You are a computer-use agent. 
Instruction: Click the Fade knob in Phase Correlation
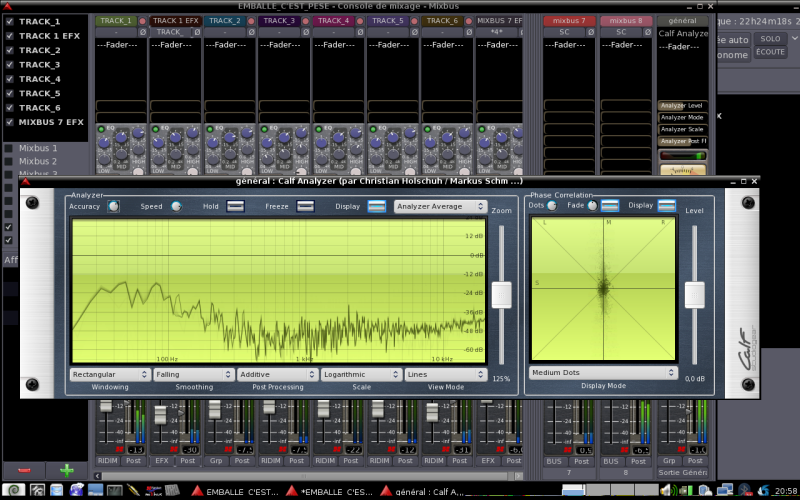tap(592, 205)
